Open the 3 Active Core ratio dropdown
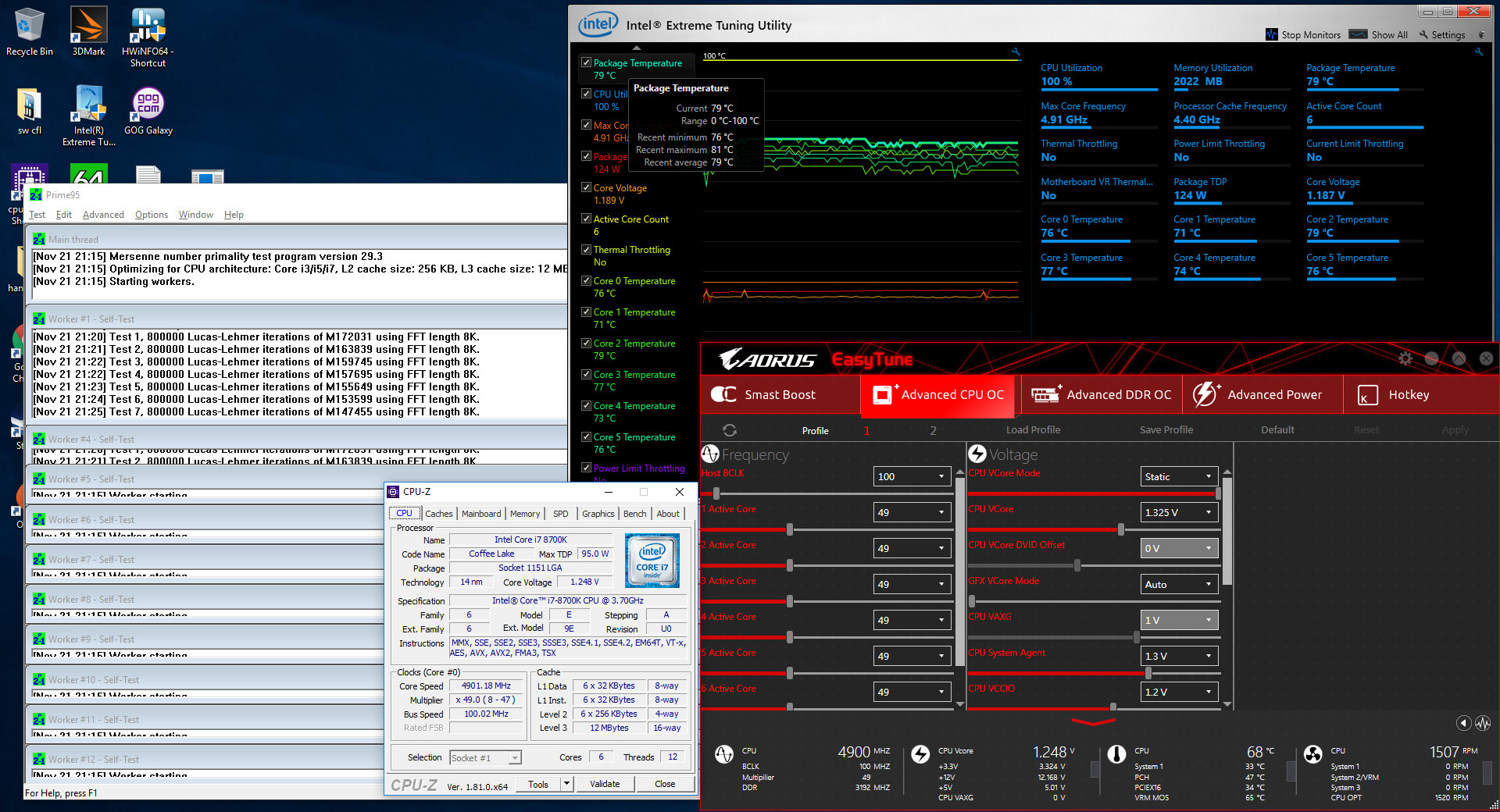The width and height of the screenshot is (1500, 812). click(912, 584)
